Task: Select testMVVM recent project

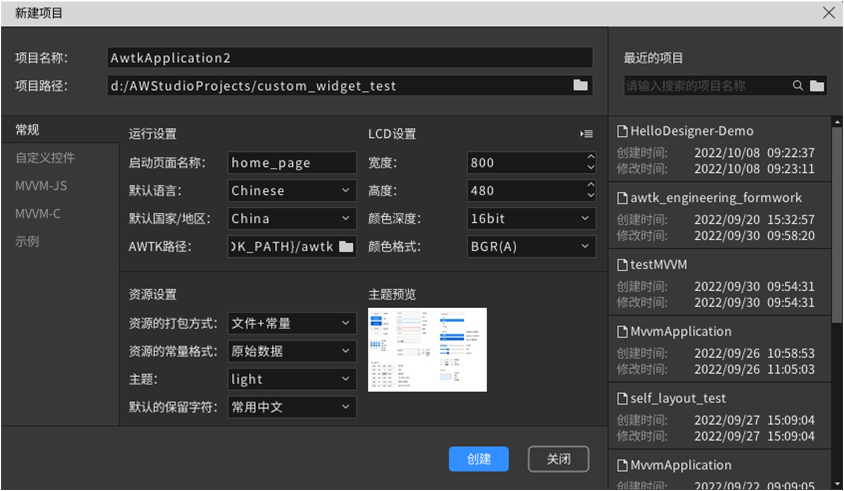Action: tap(720, 283)
